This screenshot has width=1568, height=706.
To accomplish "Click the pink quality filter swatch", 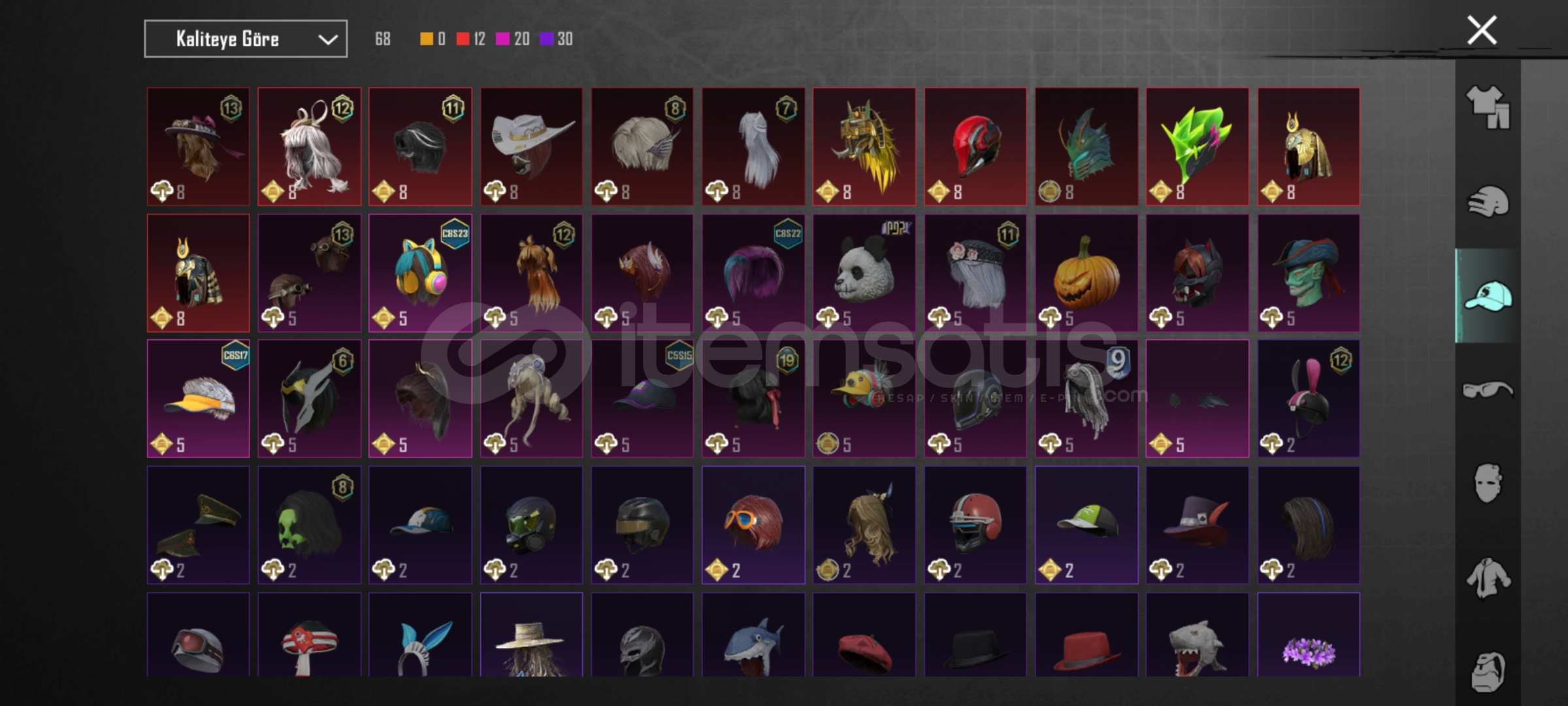I will tap(502, 39).
